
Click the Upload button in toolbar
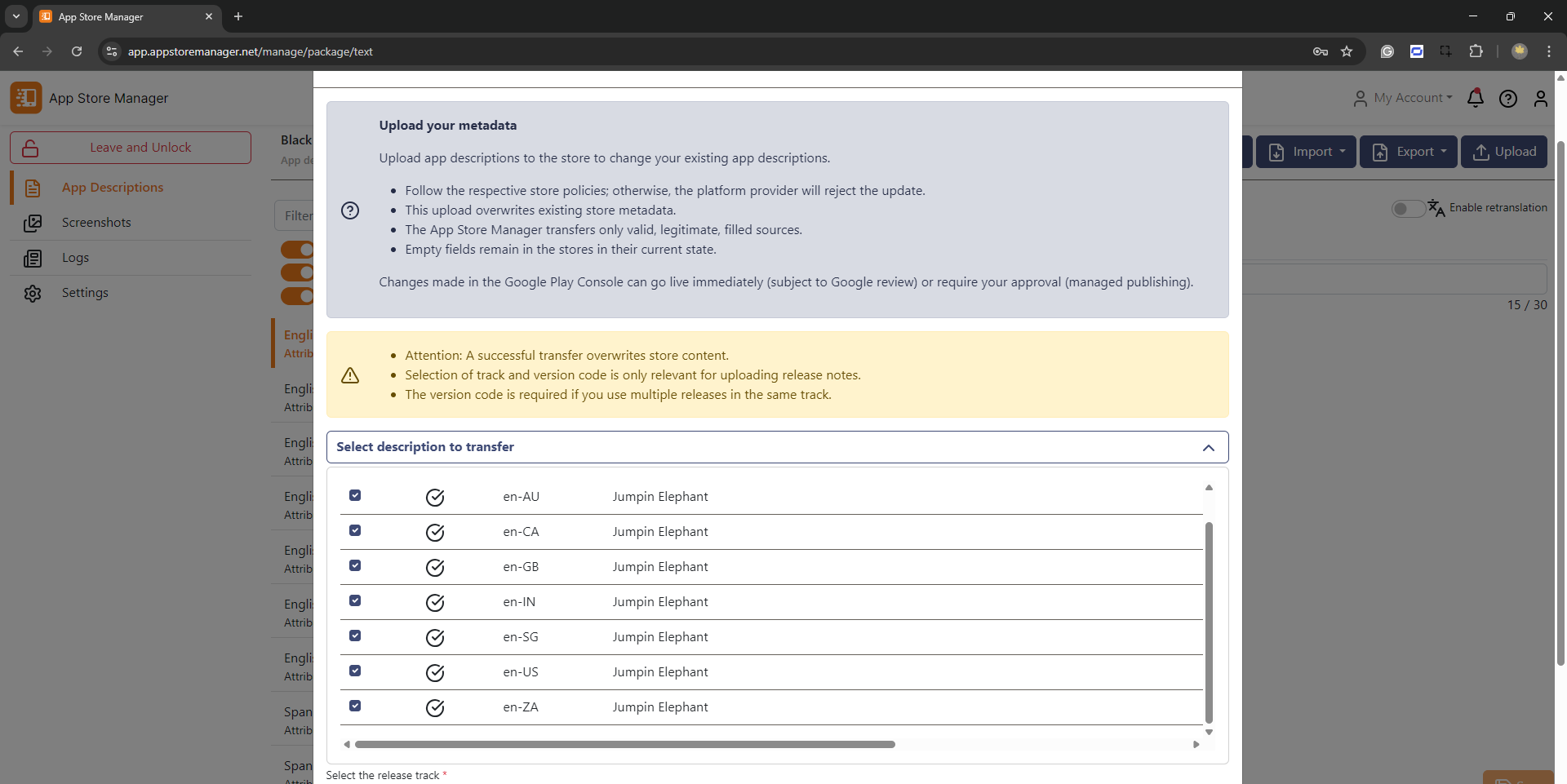(1504, 152)
